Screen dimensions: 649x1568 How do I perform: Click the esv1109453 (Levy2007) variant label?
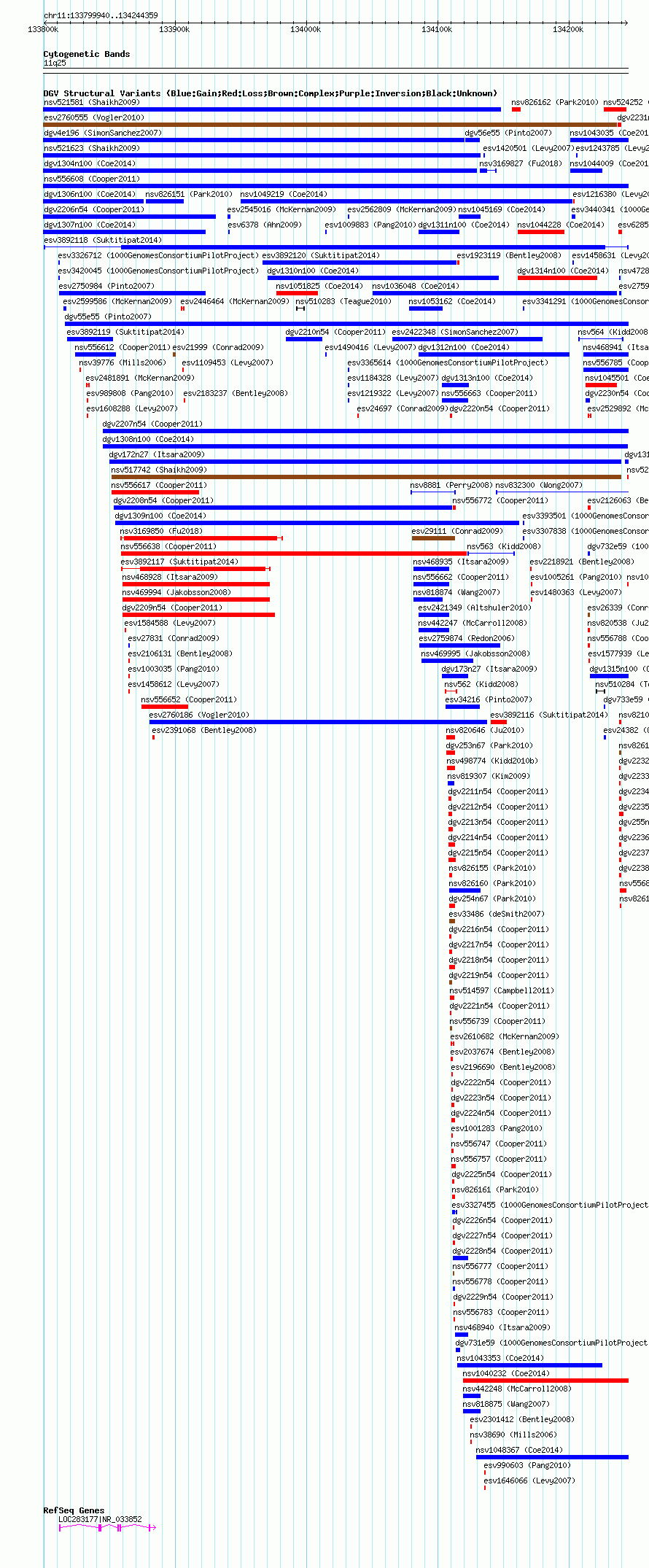point(227,362)
